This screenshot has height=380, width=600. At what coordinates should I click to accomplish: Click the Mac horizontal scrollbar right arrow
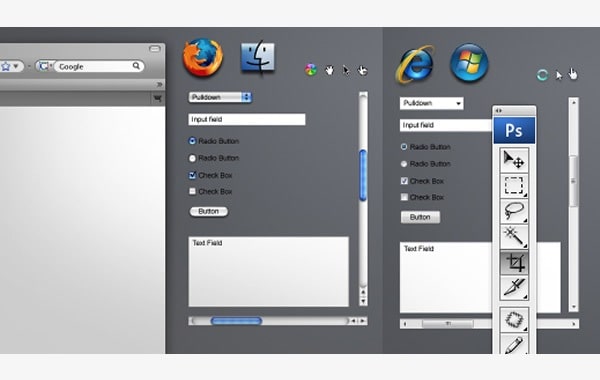pyautogui.click(x=362, y=321)
